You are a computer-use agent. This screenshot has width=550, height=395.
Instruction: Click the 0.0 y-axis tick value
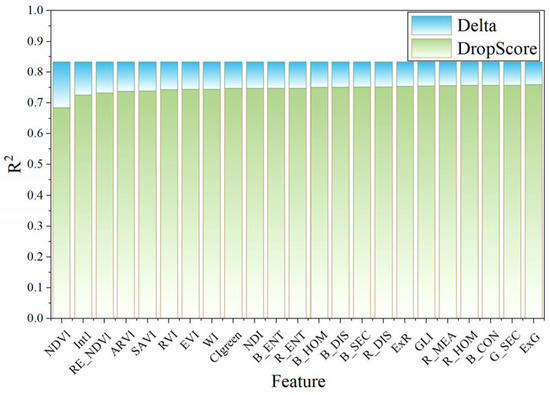[x=35, y=318]
